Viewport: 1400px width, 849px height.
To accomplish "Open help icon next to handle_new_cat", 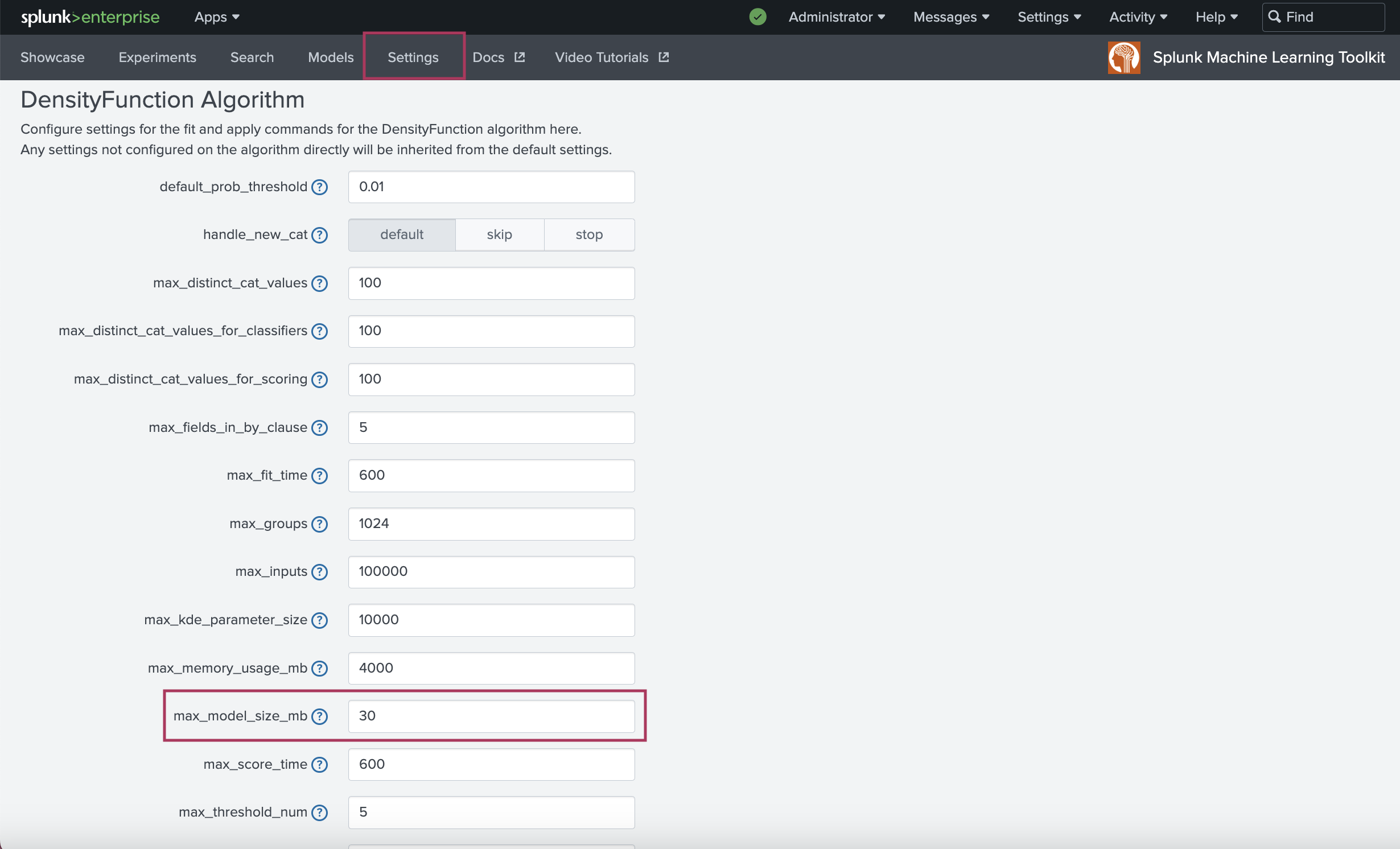I will [x=320, y=235].
